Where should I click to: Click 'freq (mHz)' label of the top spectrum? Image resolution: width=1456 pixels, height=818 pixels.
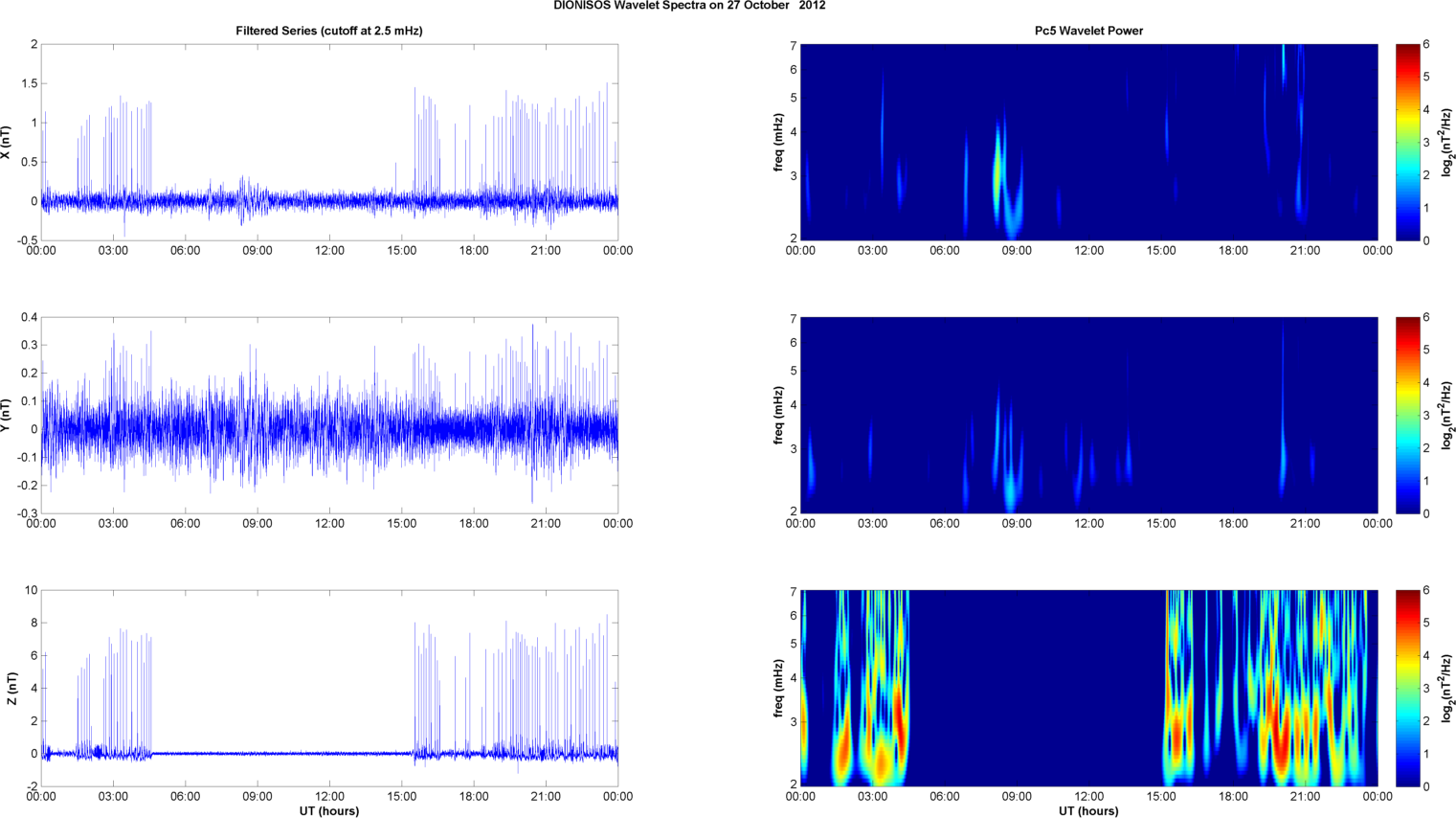tap(778, 143)
